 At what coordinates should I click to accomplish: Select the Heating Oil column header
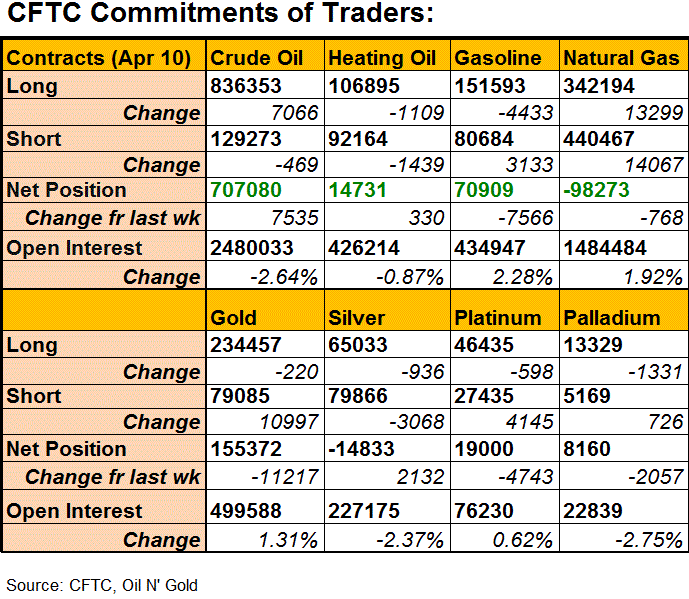pyautogui.click(x=382, y=57)
